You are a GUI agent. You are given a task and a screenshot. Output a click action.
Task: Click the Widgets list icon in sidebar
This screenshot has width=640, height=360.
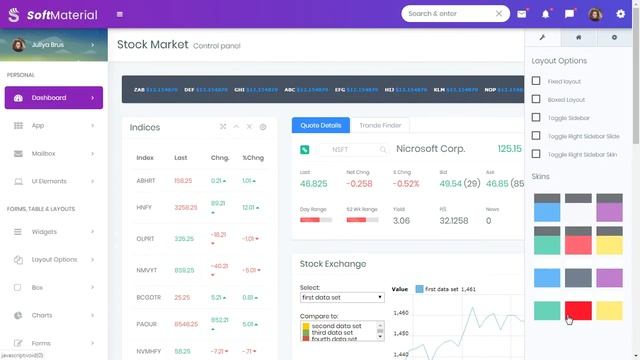click(18, 232)
